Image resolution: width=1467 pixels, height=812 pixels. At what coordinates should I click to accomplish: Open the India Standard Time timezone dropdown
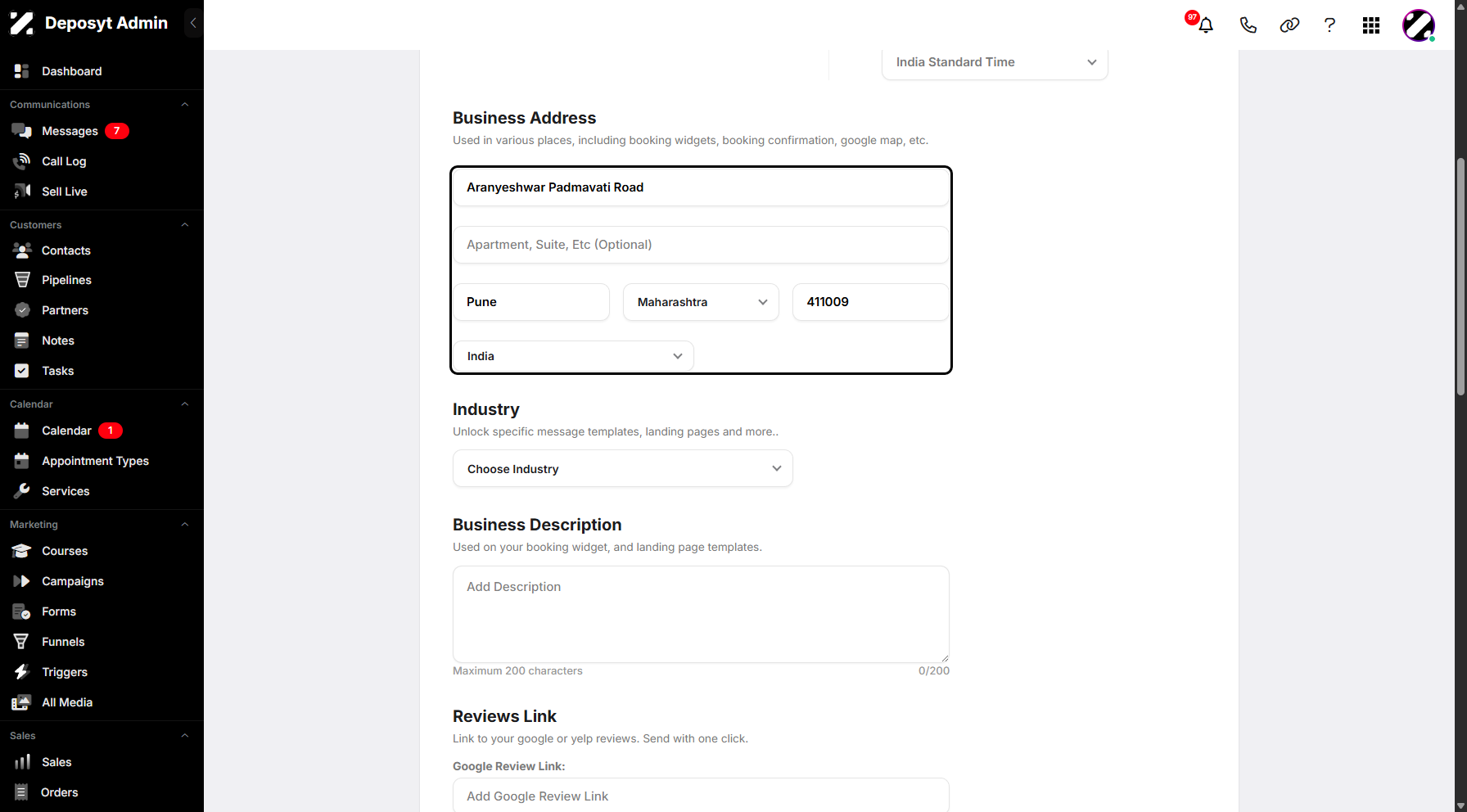coord(995,62)
